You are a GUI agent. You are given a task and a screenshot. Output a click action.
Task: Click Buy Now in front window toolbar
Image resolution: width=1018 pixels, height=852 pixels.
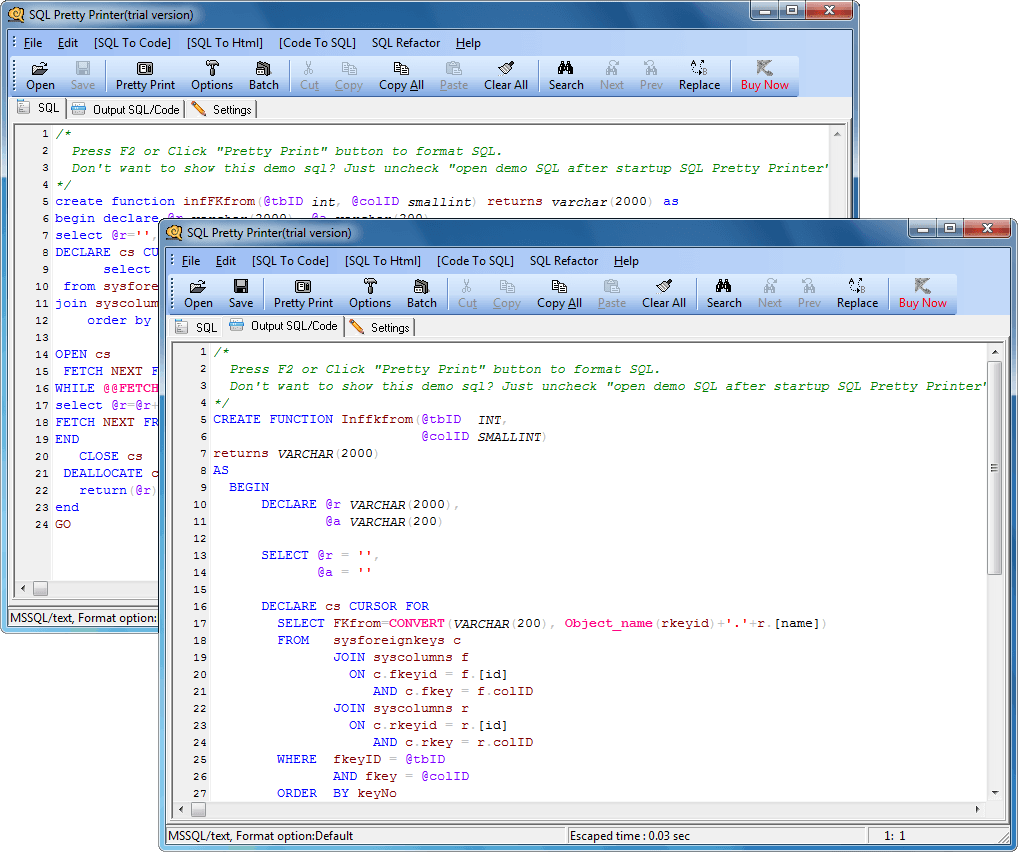(x=923, y=294)
